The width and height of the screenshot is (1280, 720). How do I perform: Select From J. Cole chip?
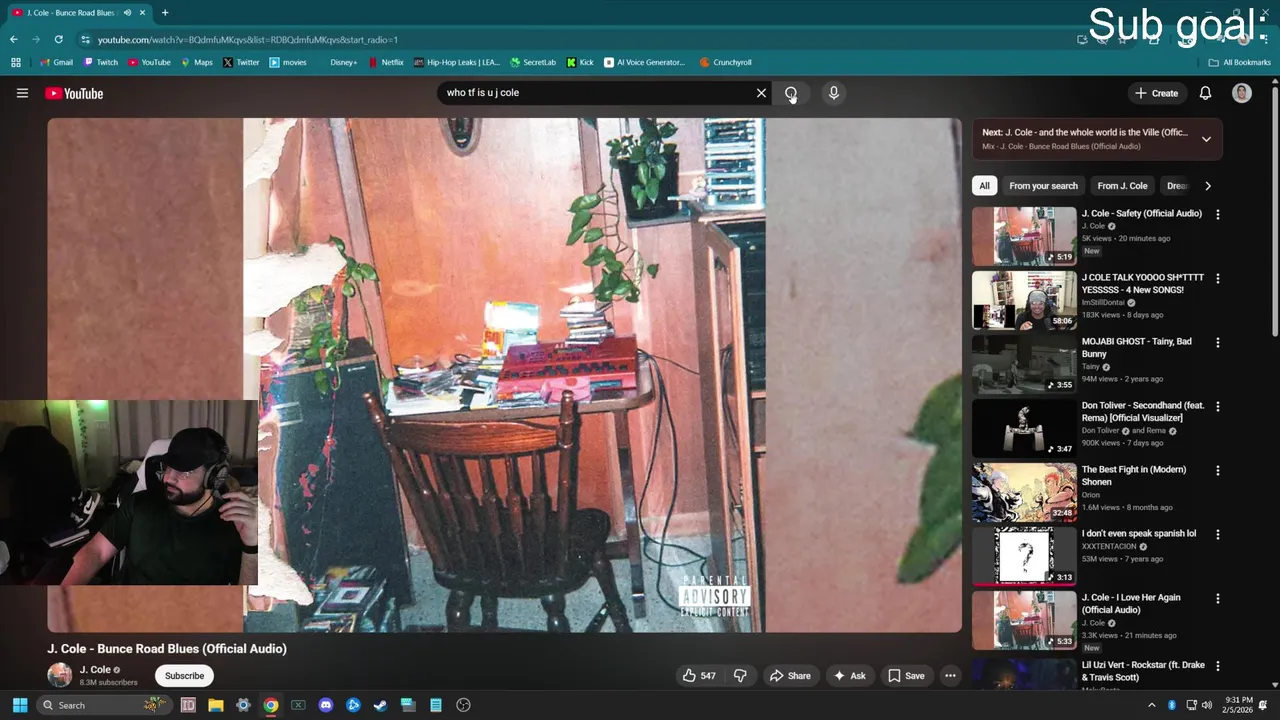tap(1122, 186)
